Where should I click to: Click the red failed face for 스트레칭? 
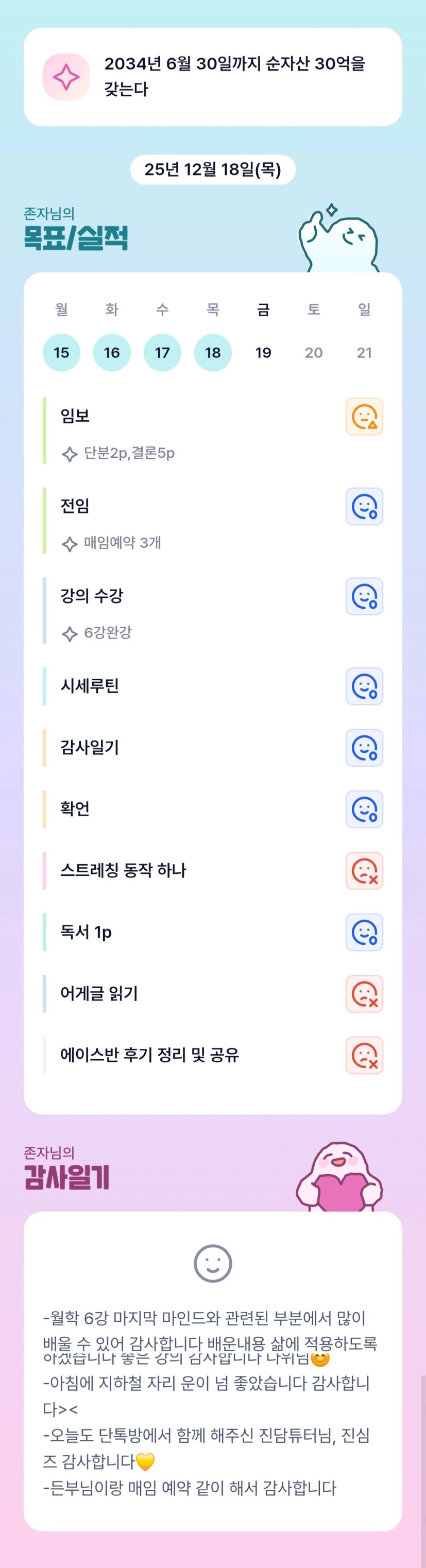364,870
